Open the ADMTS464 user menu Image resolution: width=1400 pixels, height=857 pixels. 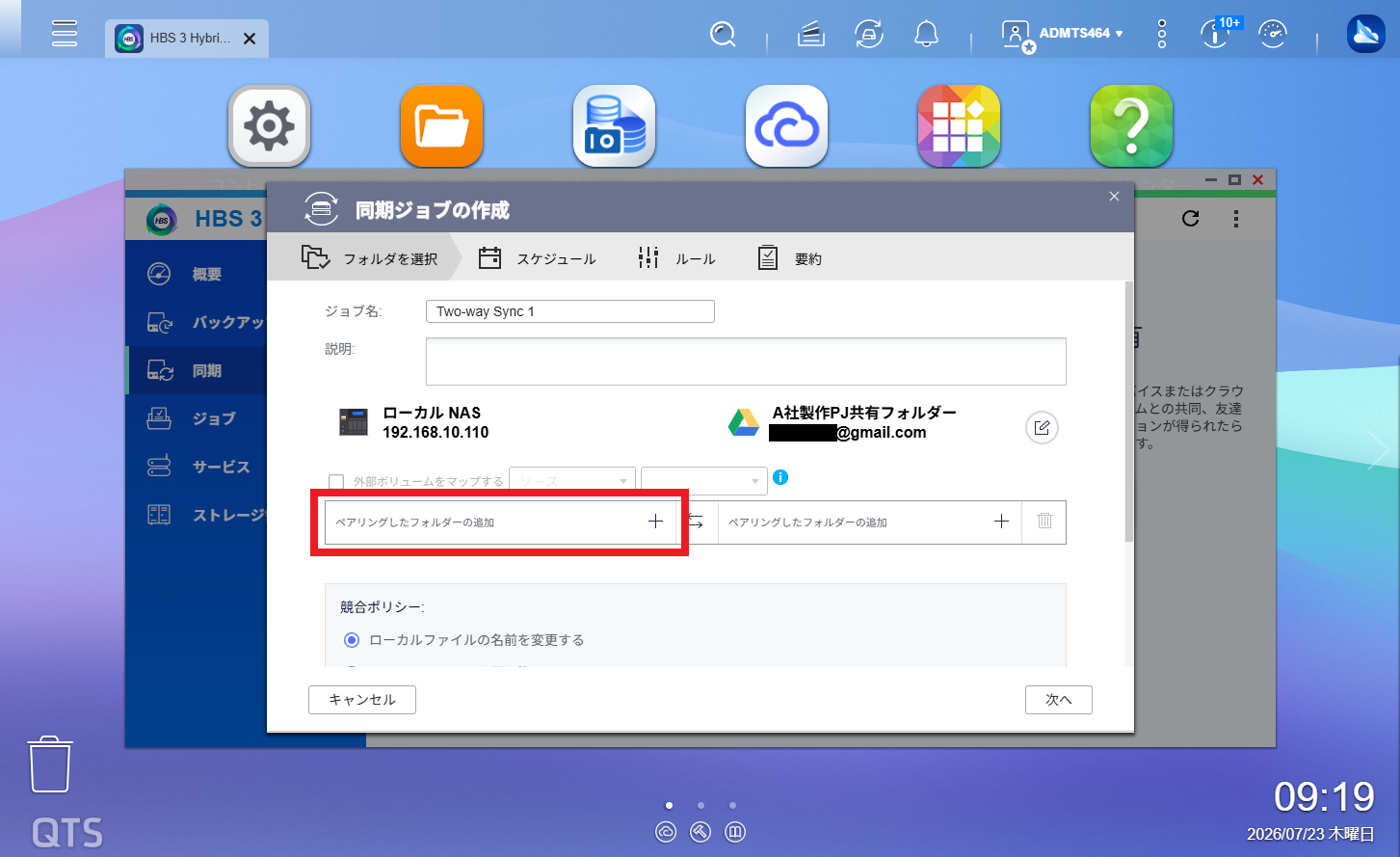1063,35
